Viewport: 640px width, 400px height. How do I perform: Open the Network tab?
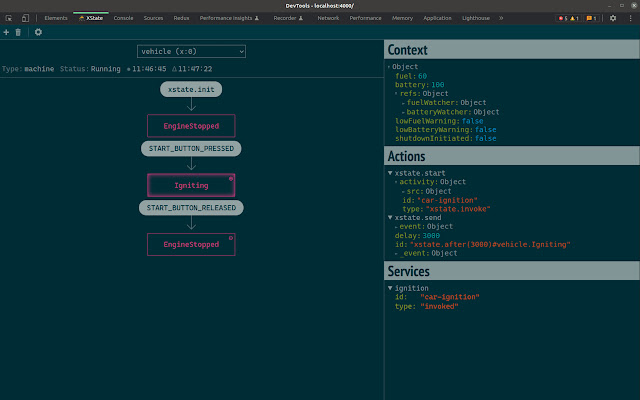[x=328, y=18]
